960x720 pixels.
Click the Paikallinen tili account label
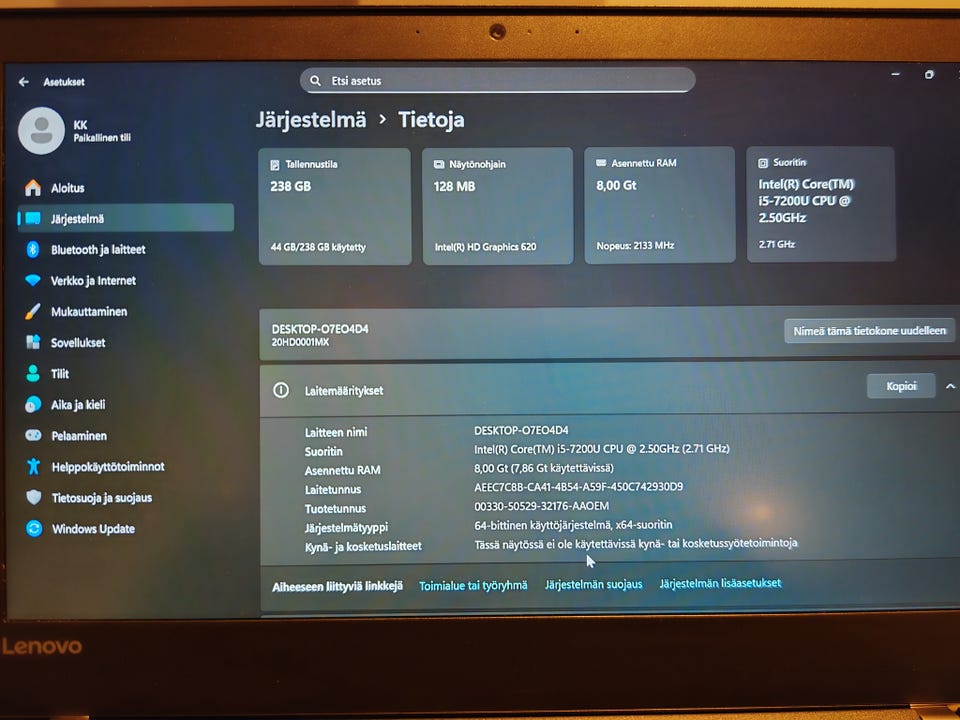(x=102, y=138)
